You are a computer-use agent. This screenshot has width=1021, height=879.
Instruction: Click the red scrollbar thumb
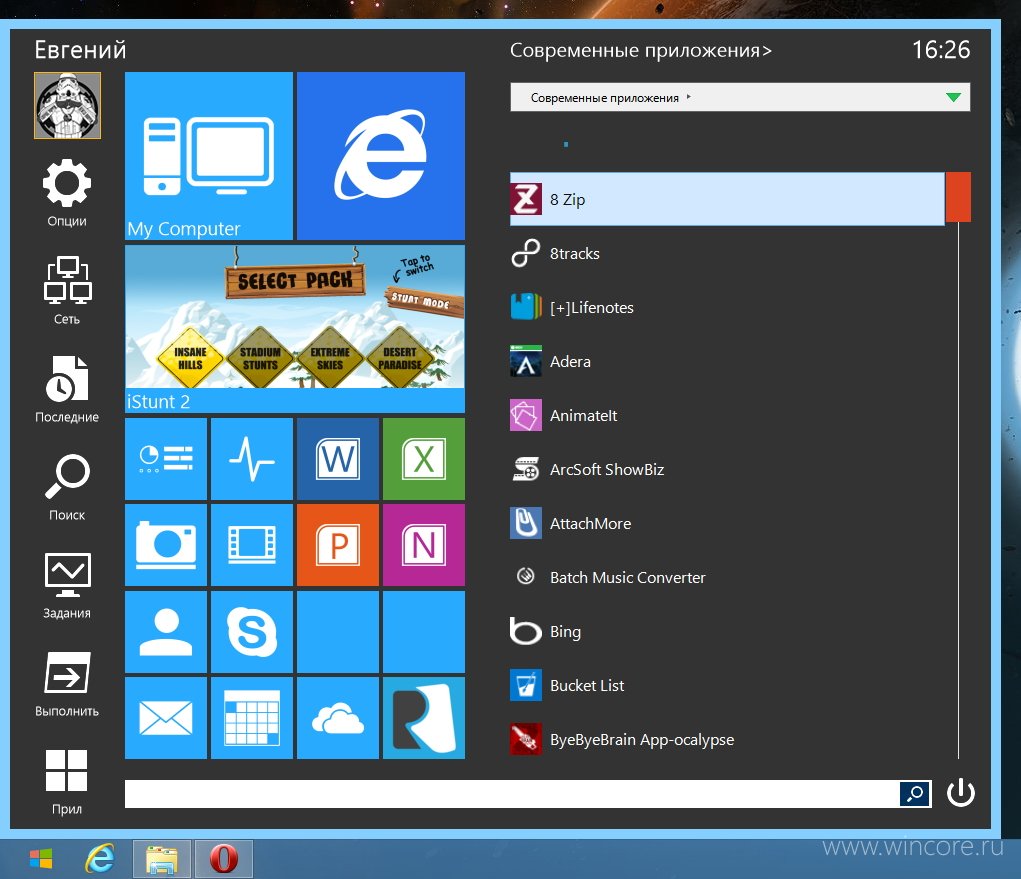tap(958, 197)
